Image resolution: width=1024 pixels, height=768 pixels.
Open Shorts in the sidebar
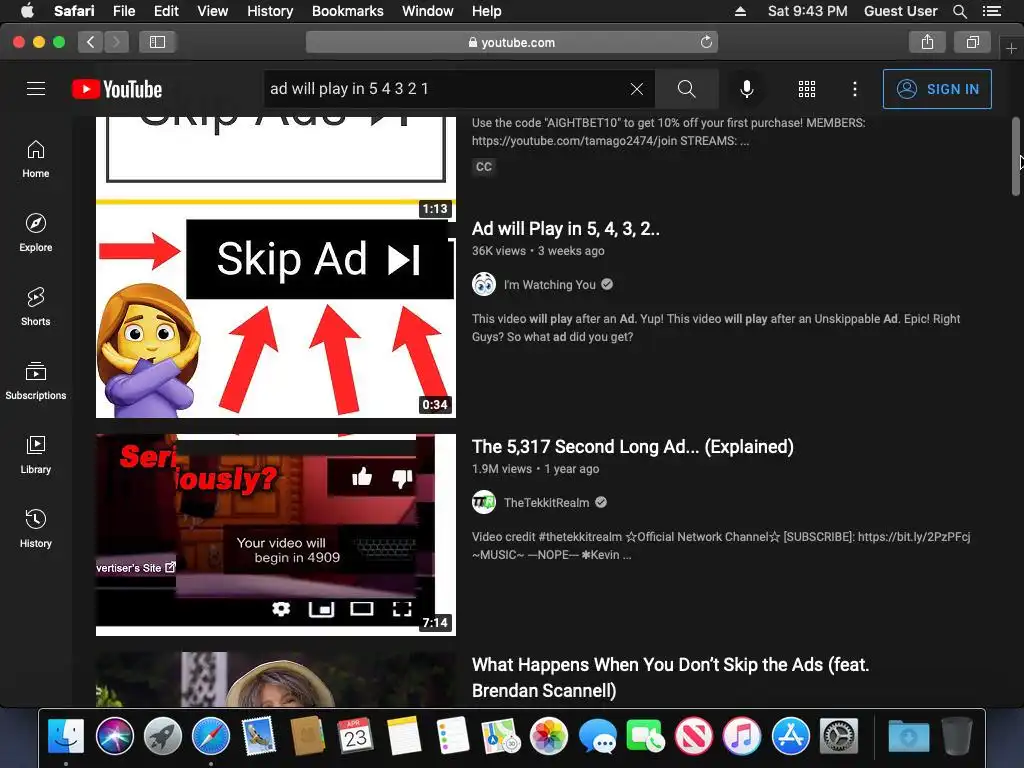point(36,307)
